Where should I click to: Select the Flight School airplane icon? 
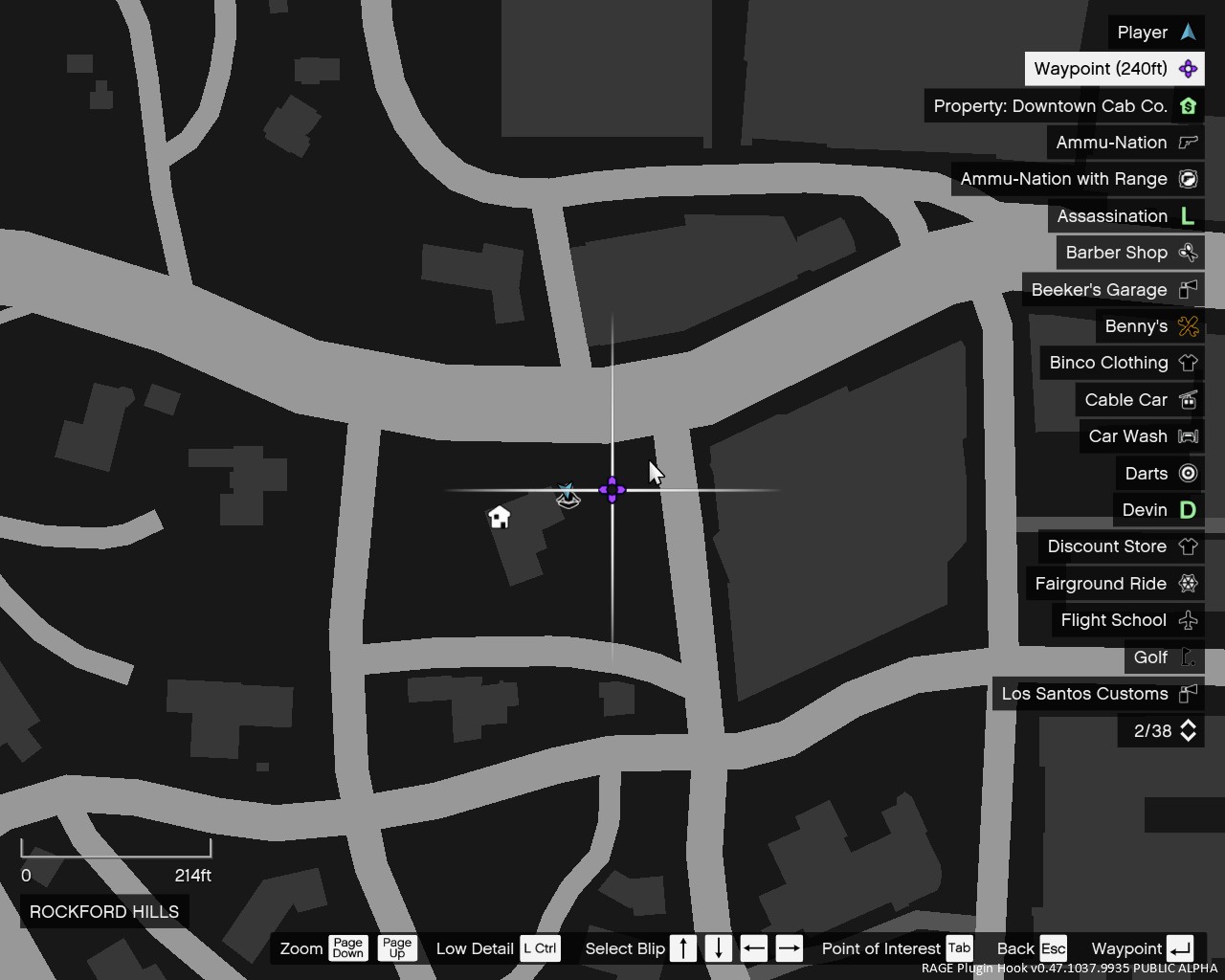pyautogui.click(x=1188, y=620)
